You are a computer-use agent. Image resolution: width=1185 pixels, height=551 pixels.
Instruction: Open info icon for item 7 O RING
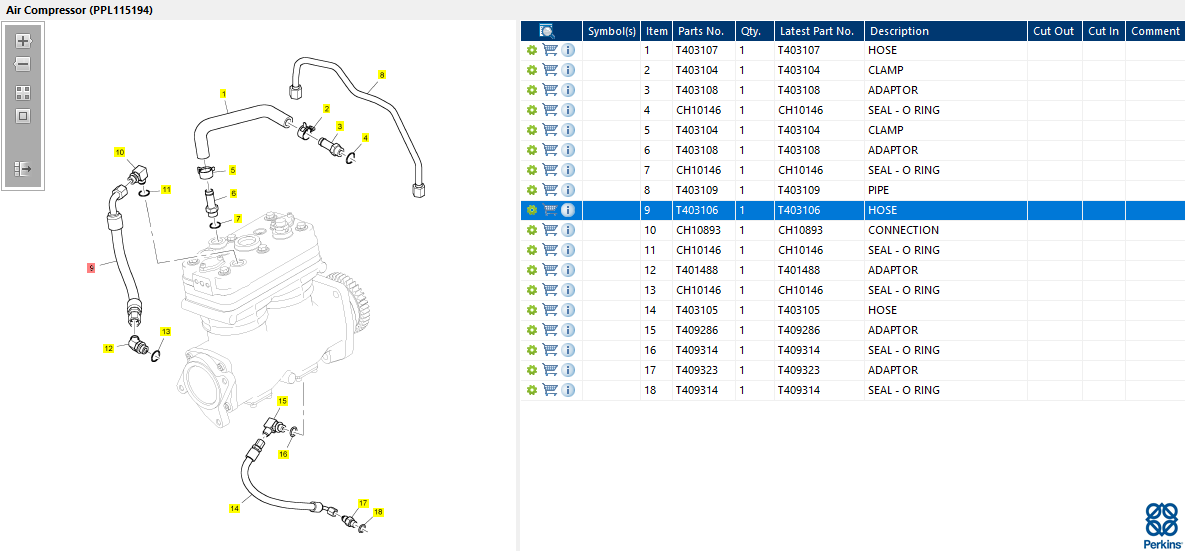[568, 170]
